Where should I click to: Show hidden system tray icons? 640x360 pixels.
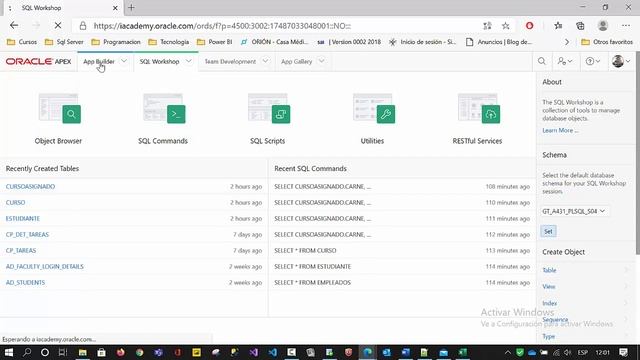tap(507, 352)
